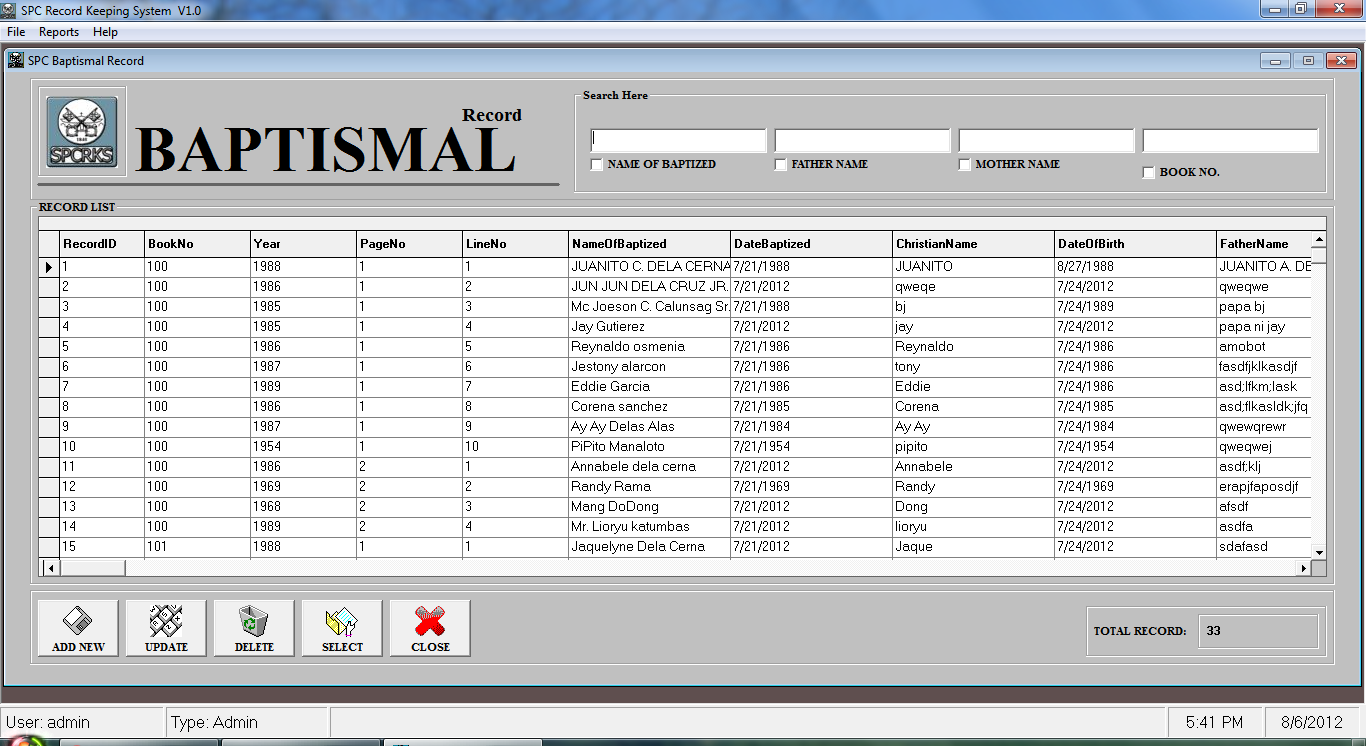Screen dimensions: 1366x746
Task: Select cell Corena sanchez
Action: coord(649,407)
